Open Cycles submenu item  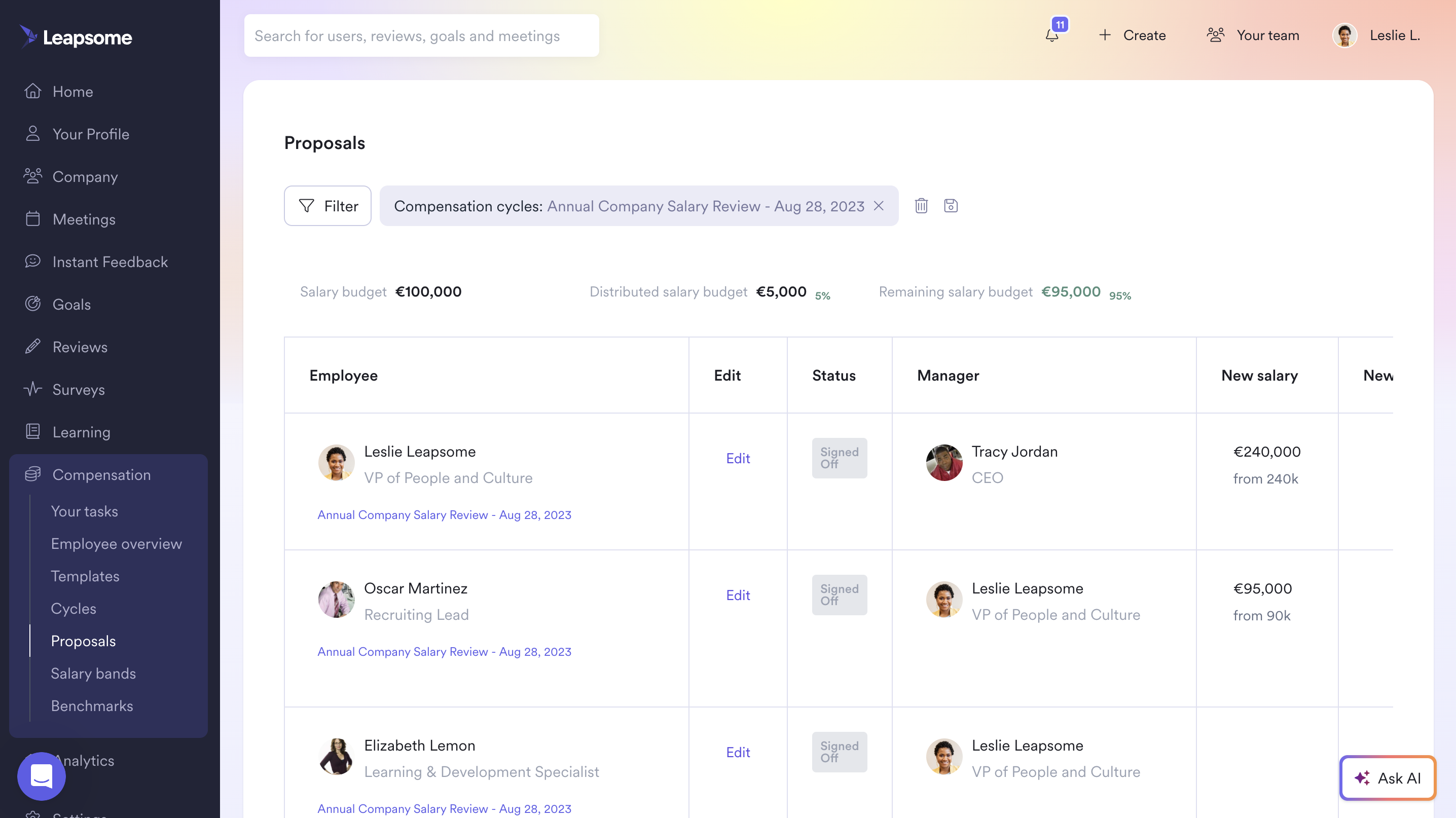pyautogui.click(x=74, y=608)
